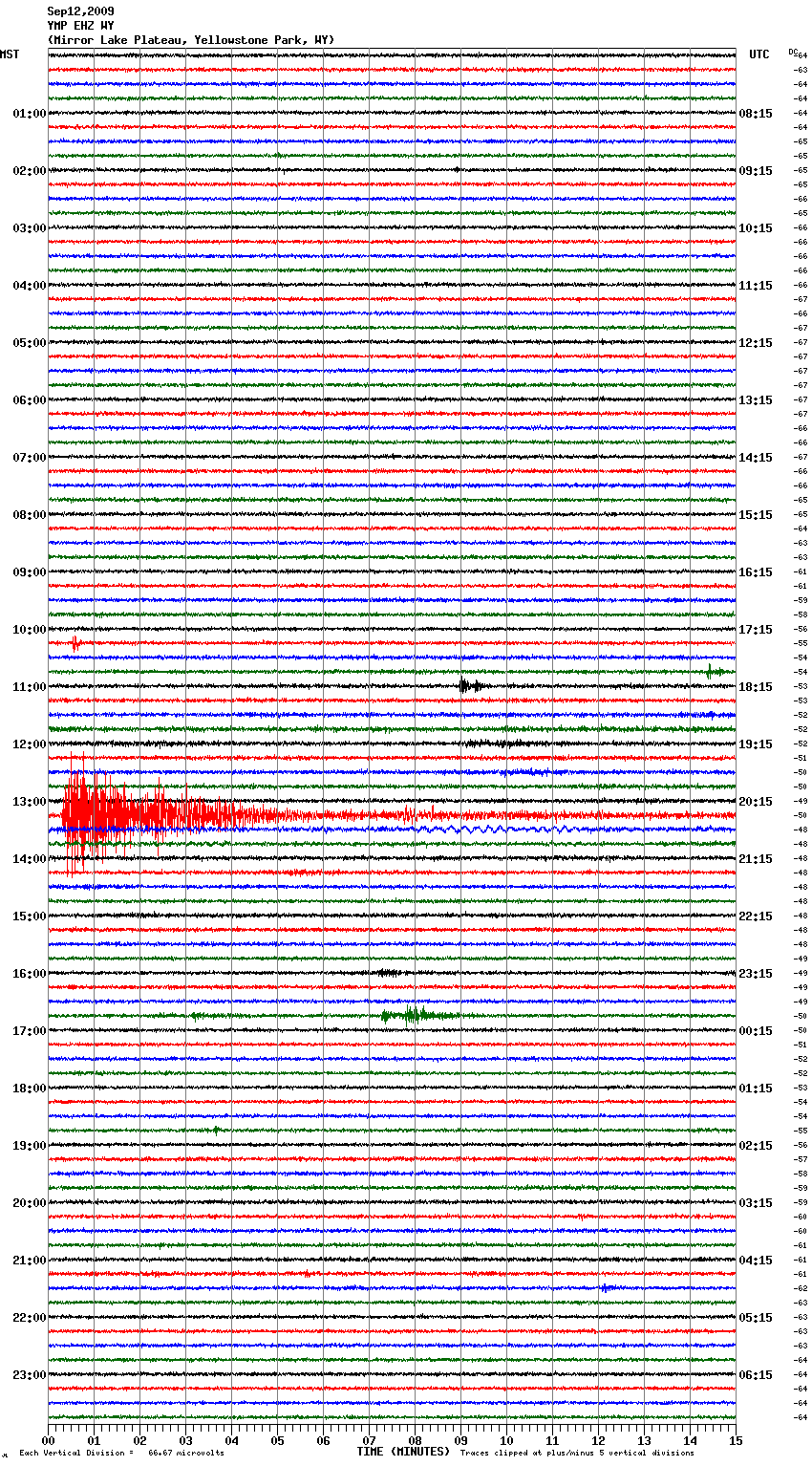
Task: Click the UTC timezone header
Action: (x=759, y=54)
